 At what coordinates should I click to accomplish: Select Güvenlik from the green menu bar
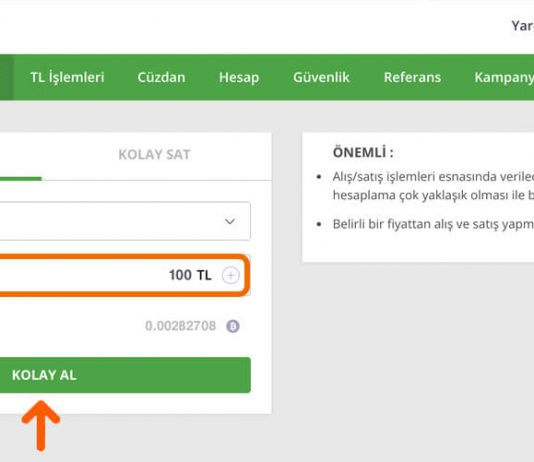point(321,77)
